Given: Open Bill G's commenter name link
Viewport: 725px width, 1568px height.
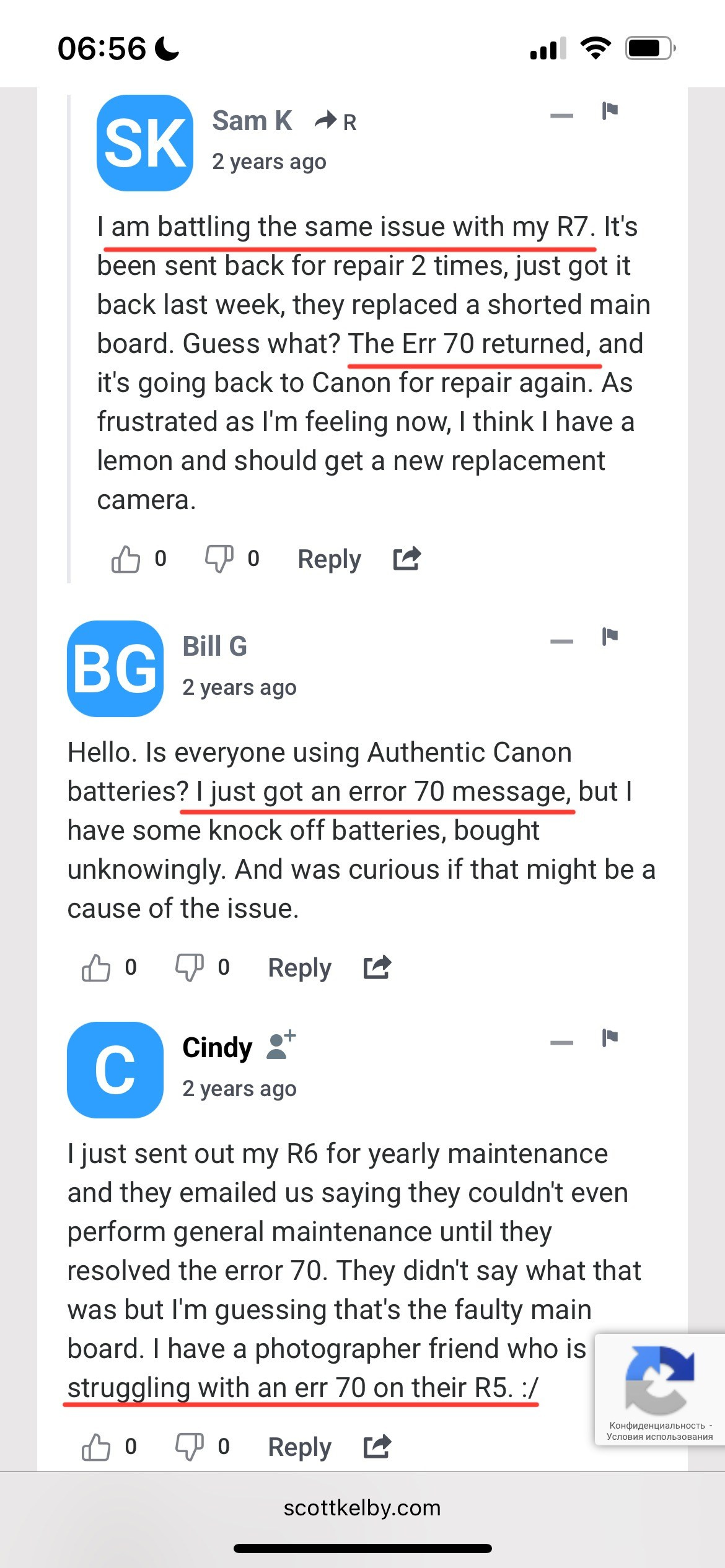Looking at the screenshot, I should click(x=214, y=647).
